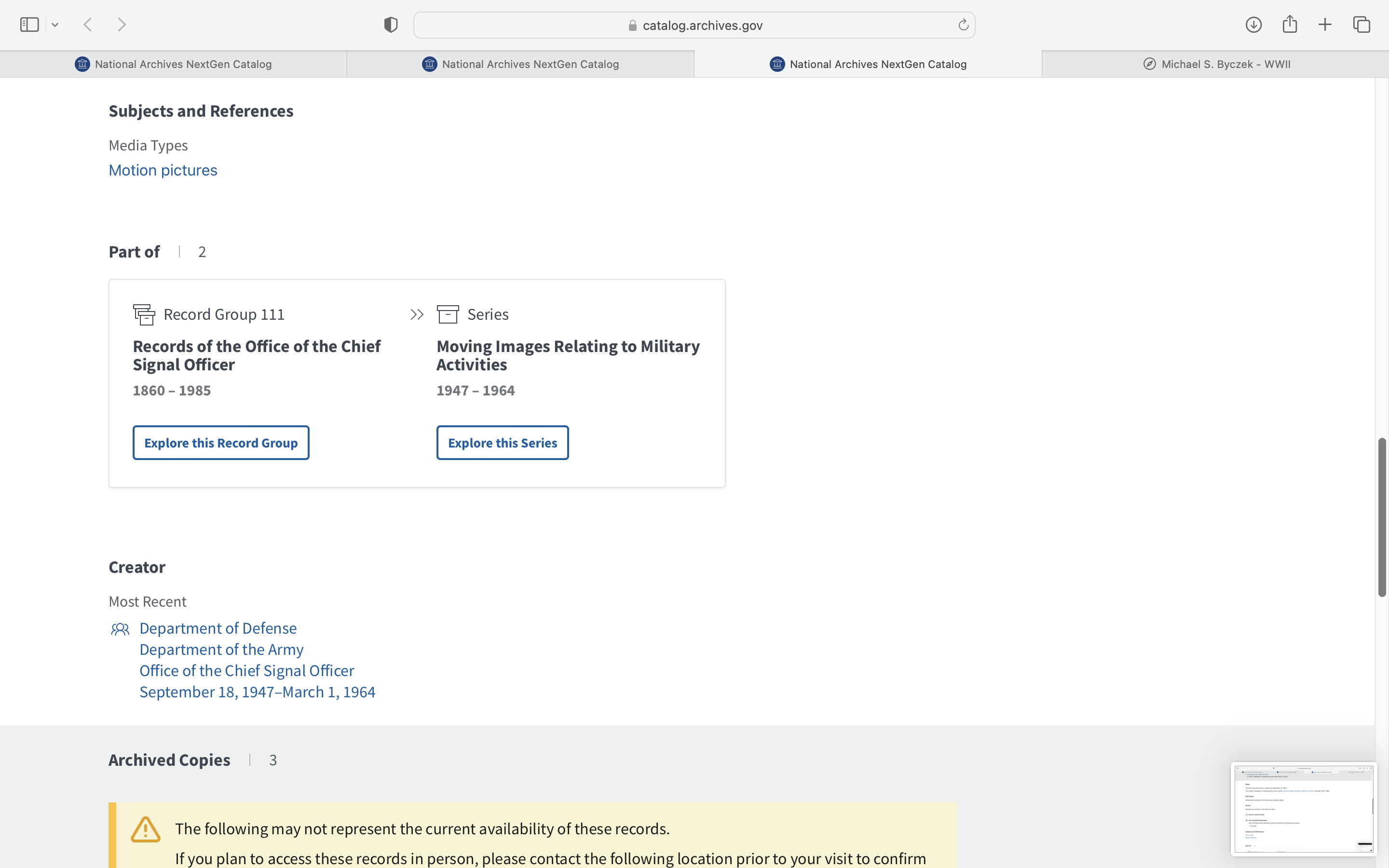This screenshot has width=1389, height=868.
Task: Open Office of the Chief Signal Officer link
Action: [x=247, y=670]
